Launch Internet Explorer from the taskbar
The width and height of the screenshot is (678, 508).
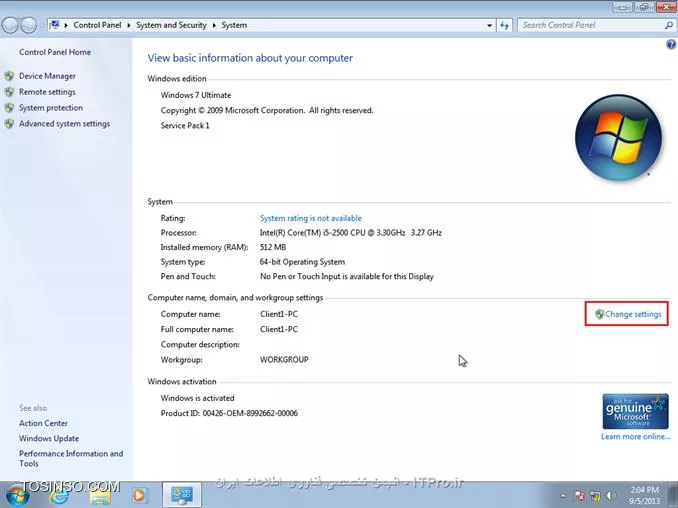tap(59, 495)
